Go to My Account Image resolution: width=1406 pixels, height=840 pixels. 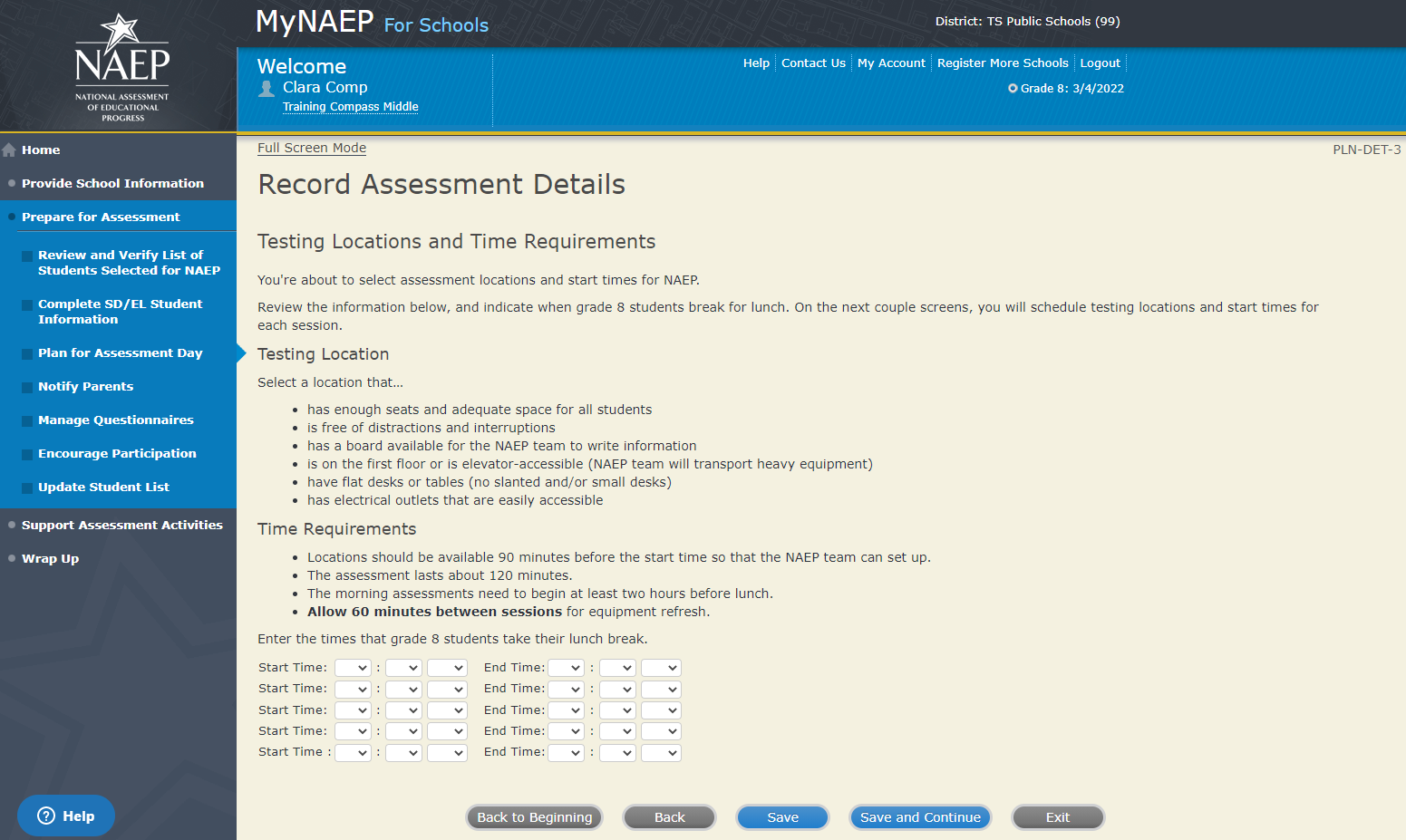[x=891, y=63]
